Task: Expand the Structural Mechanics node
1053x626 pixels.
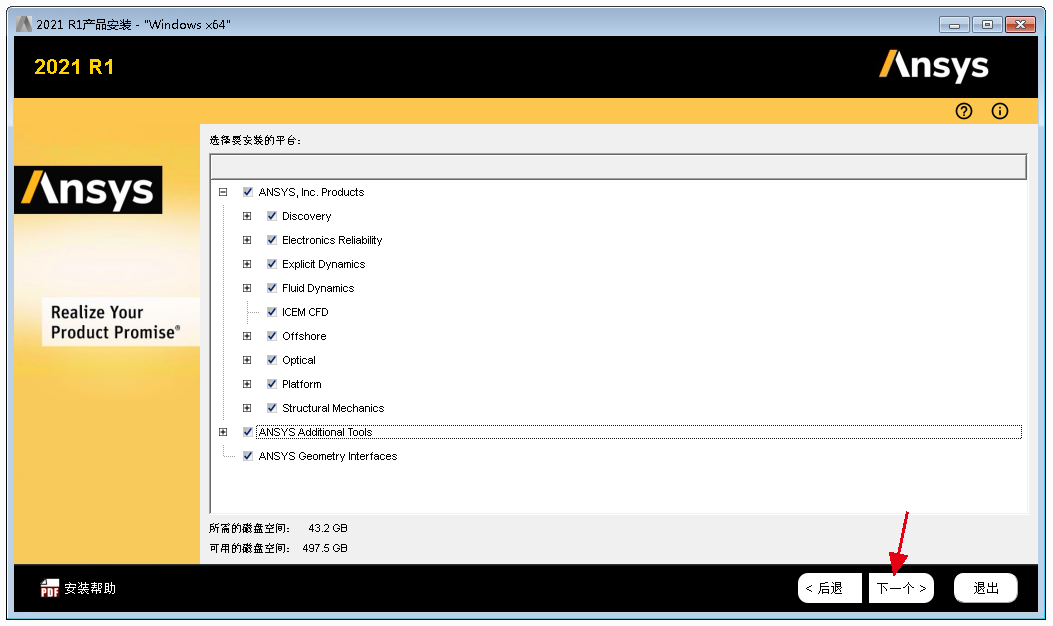Action: coord(247,408)
